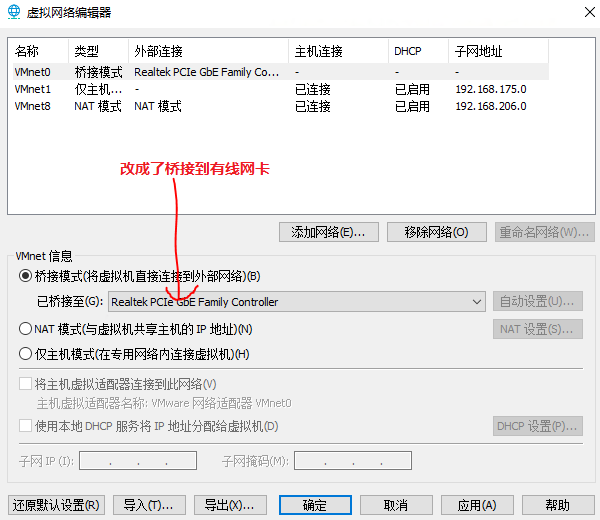Toggle 将主机虚拟适配器连接到此网络 checkbox
Viewport: 600px width, 520px height.
point(25,384)
